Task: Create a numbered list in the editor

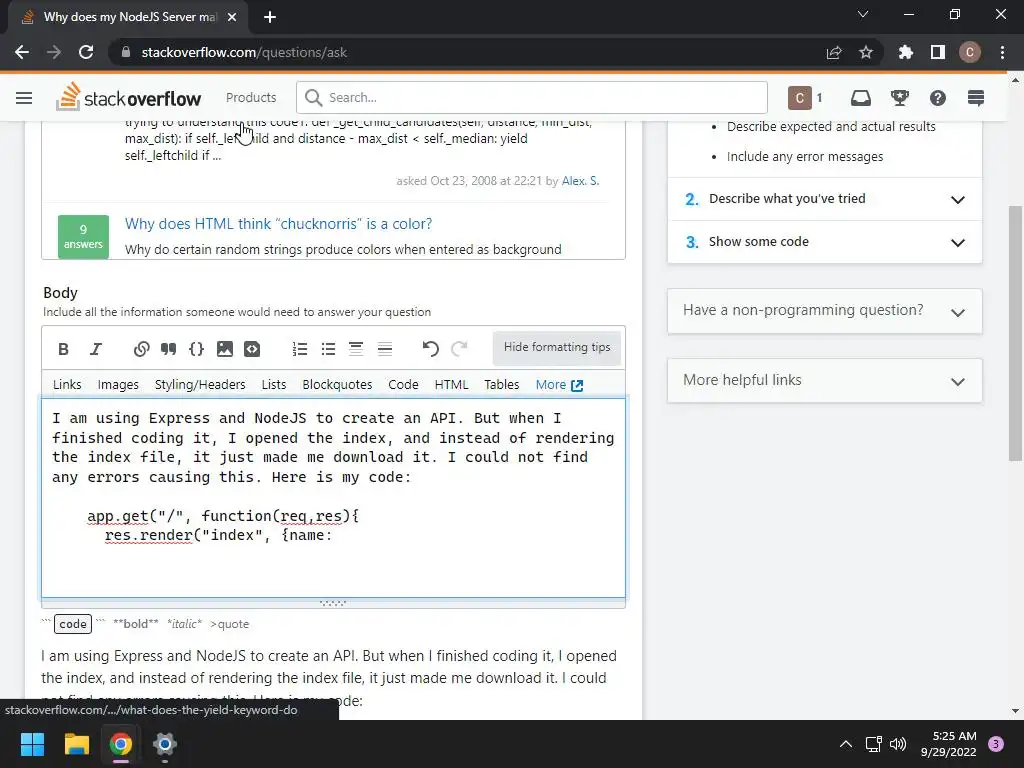Action: [300, 349]
